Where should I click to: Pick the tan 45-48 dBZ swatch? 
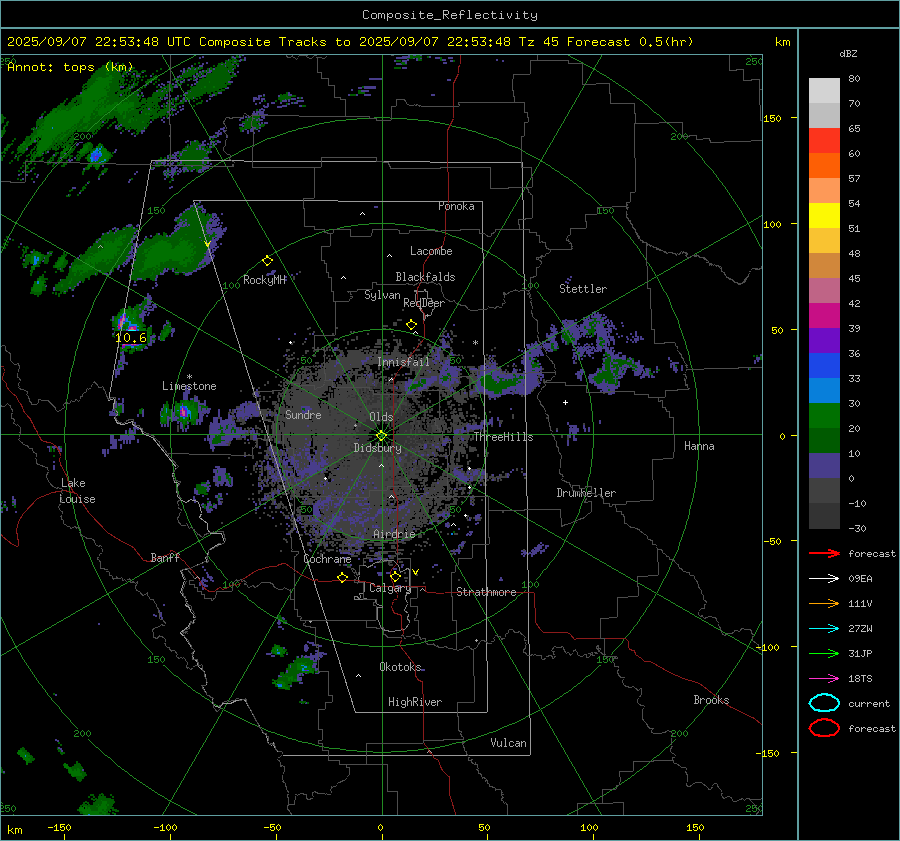pyautogui.click(x=824, y=265)
